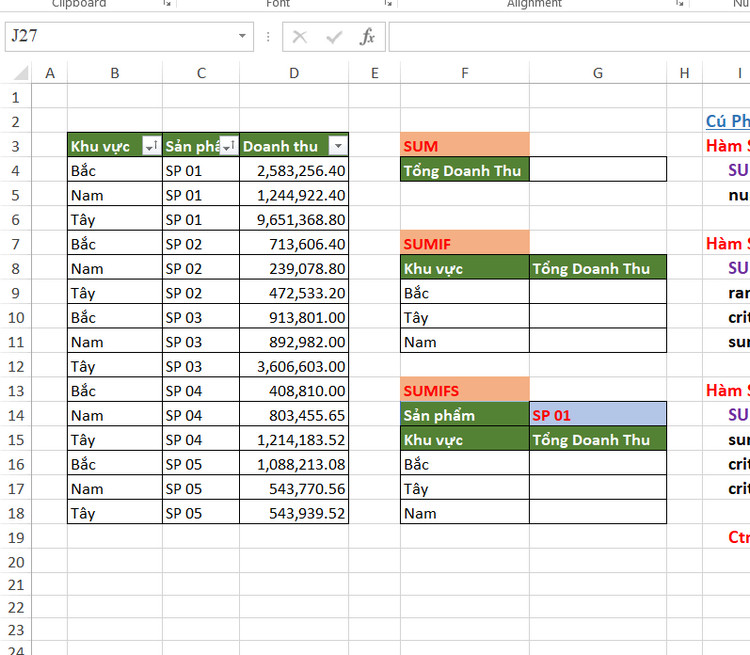Click cell with value 9,651,368.80
750x655 pixels.
[294, 219]
